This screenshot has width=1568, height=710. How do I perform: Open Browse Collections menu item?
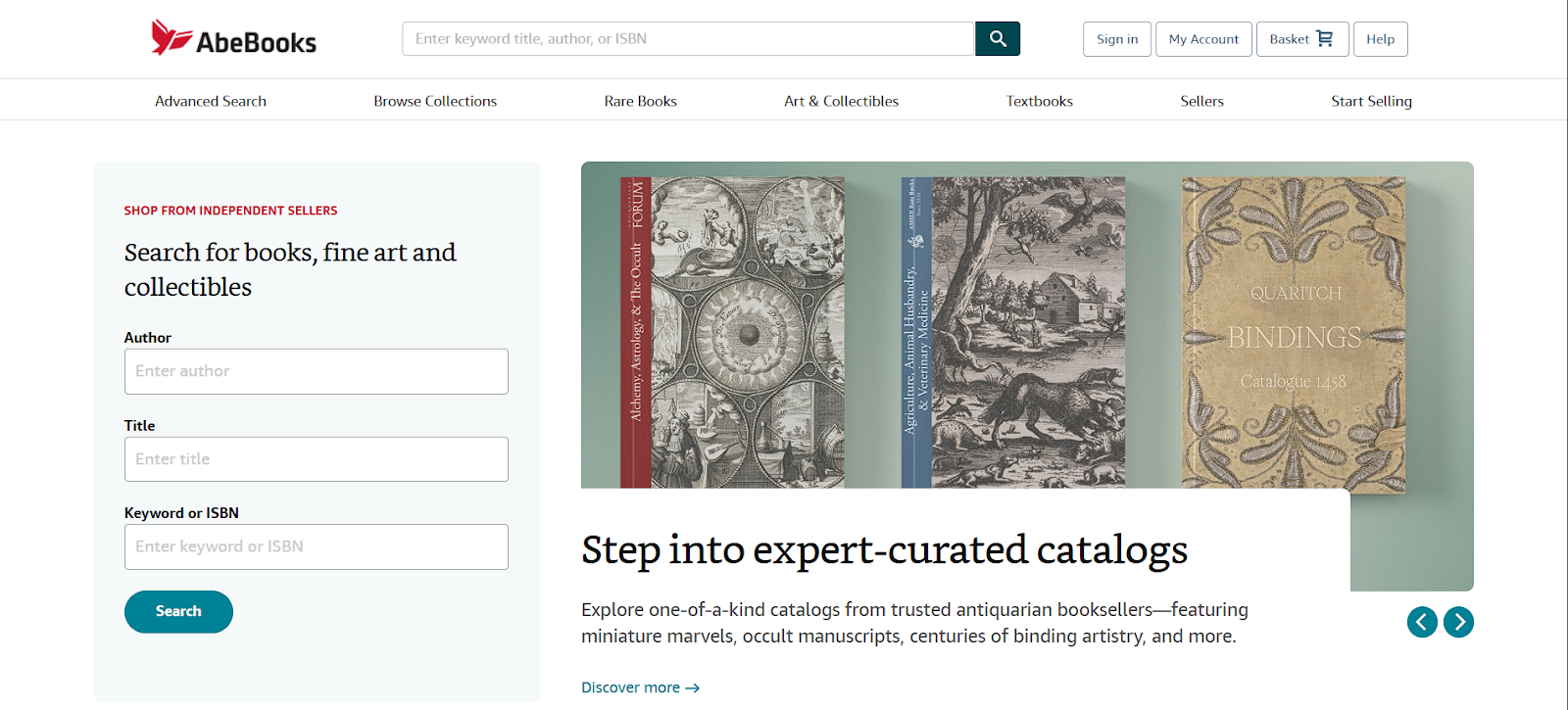435,101
